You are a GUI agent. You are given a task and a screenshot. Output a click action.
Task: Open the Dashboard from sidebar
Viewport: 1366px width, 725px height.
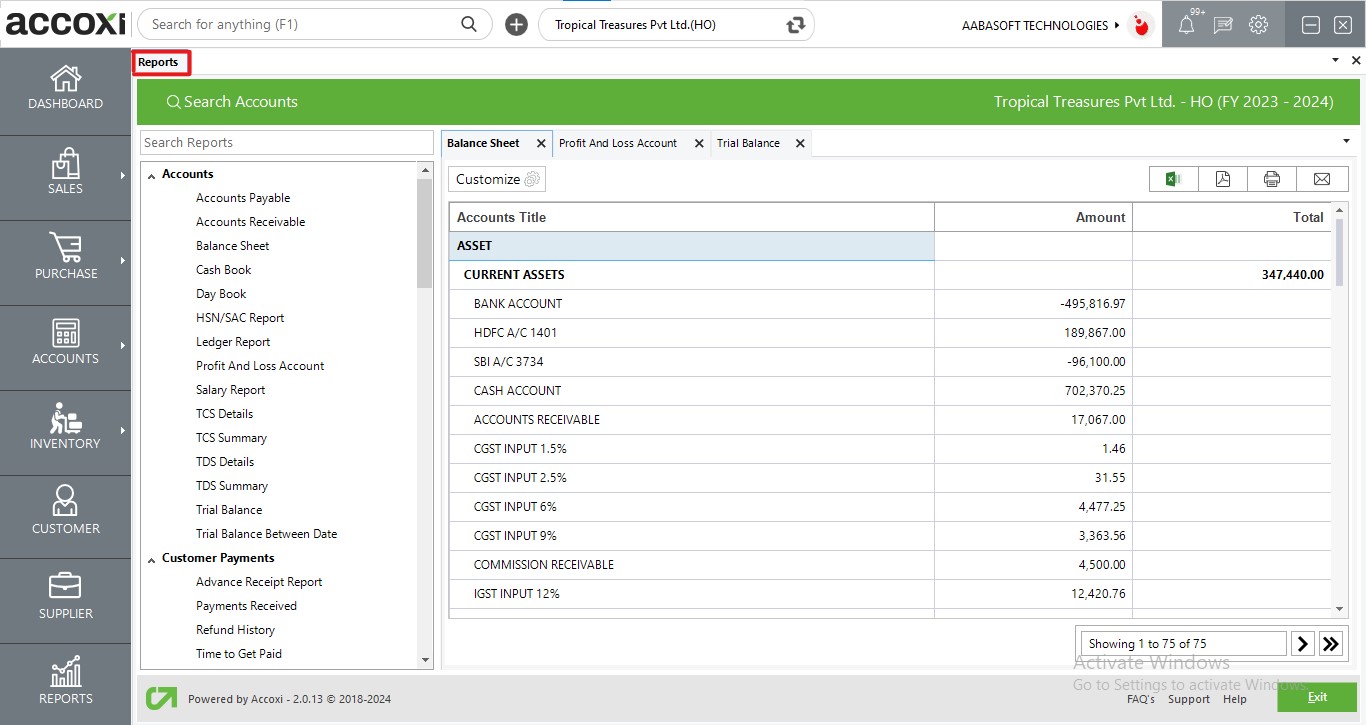click(x=65, y=88)
